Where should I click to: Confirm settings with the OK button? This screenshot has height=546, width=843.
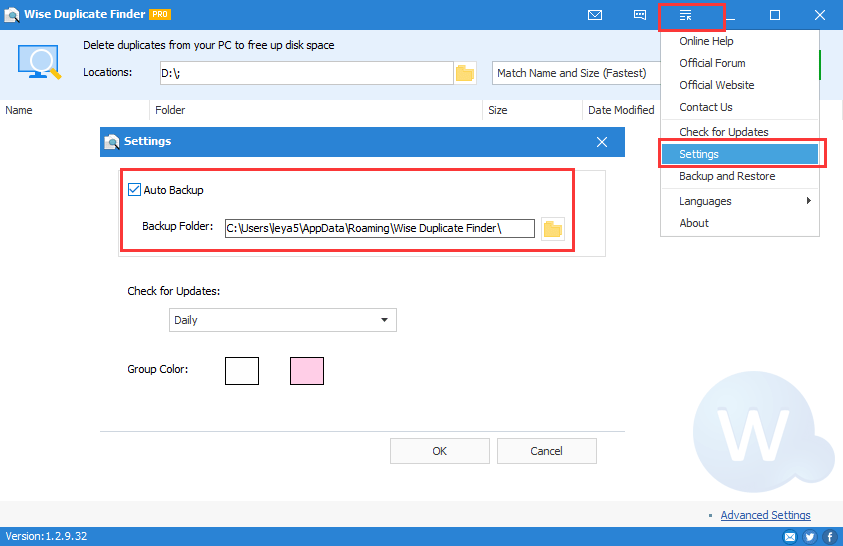[x=440, y=451]
